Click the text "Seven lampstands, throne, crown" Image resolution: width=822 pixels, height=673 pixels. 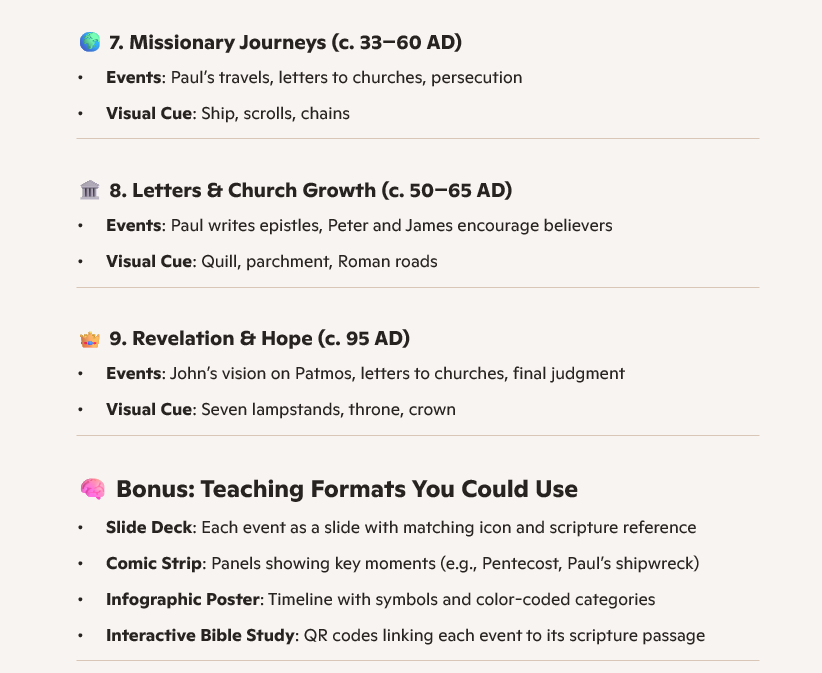pyautogui.click(x=328, y=409)
